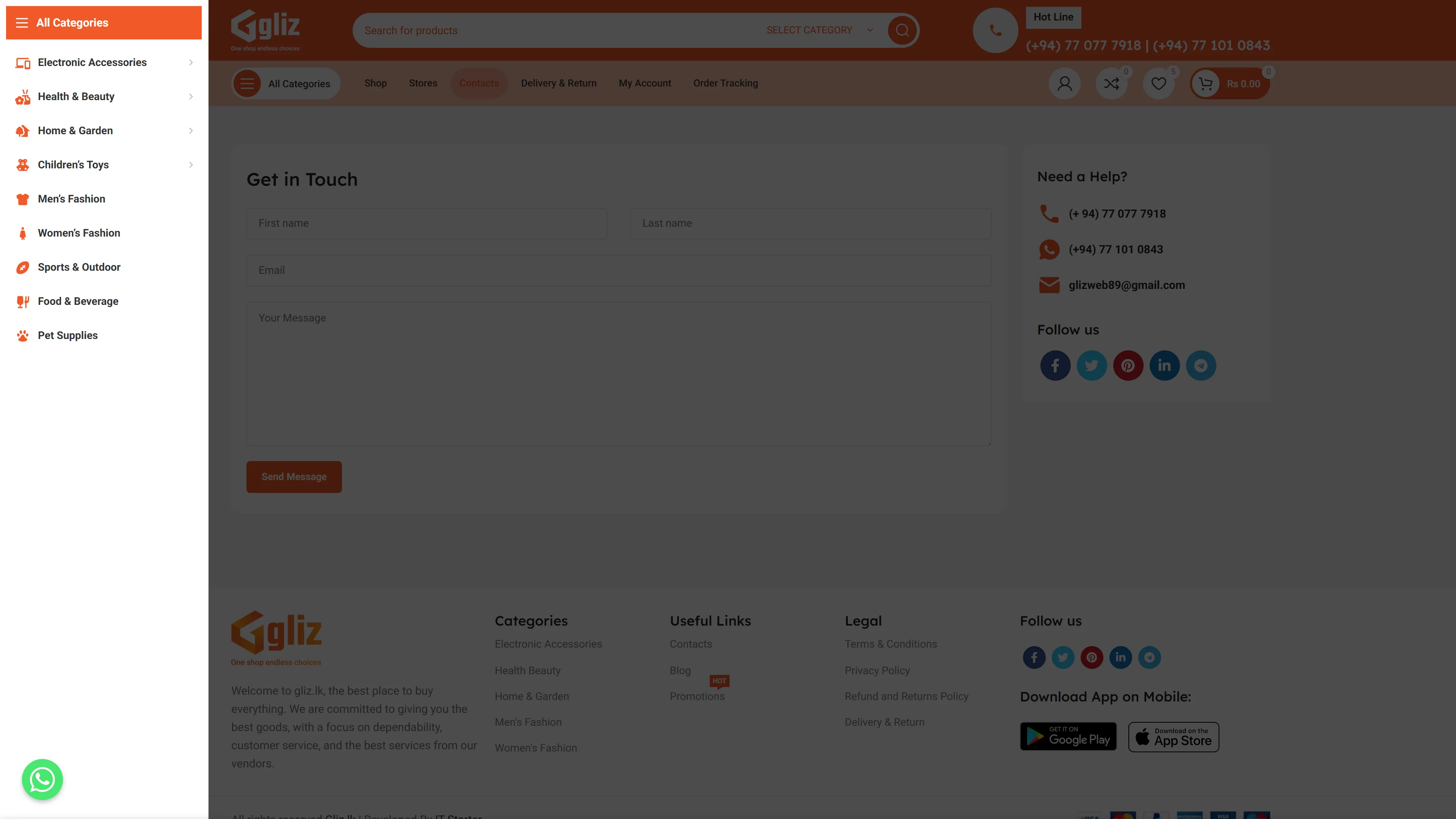Image resolution: width=1456 pixels, height=819 pixels.
Task: Click the footer Telegram icon
Action: coord(1149,657)
